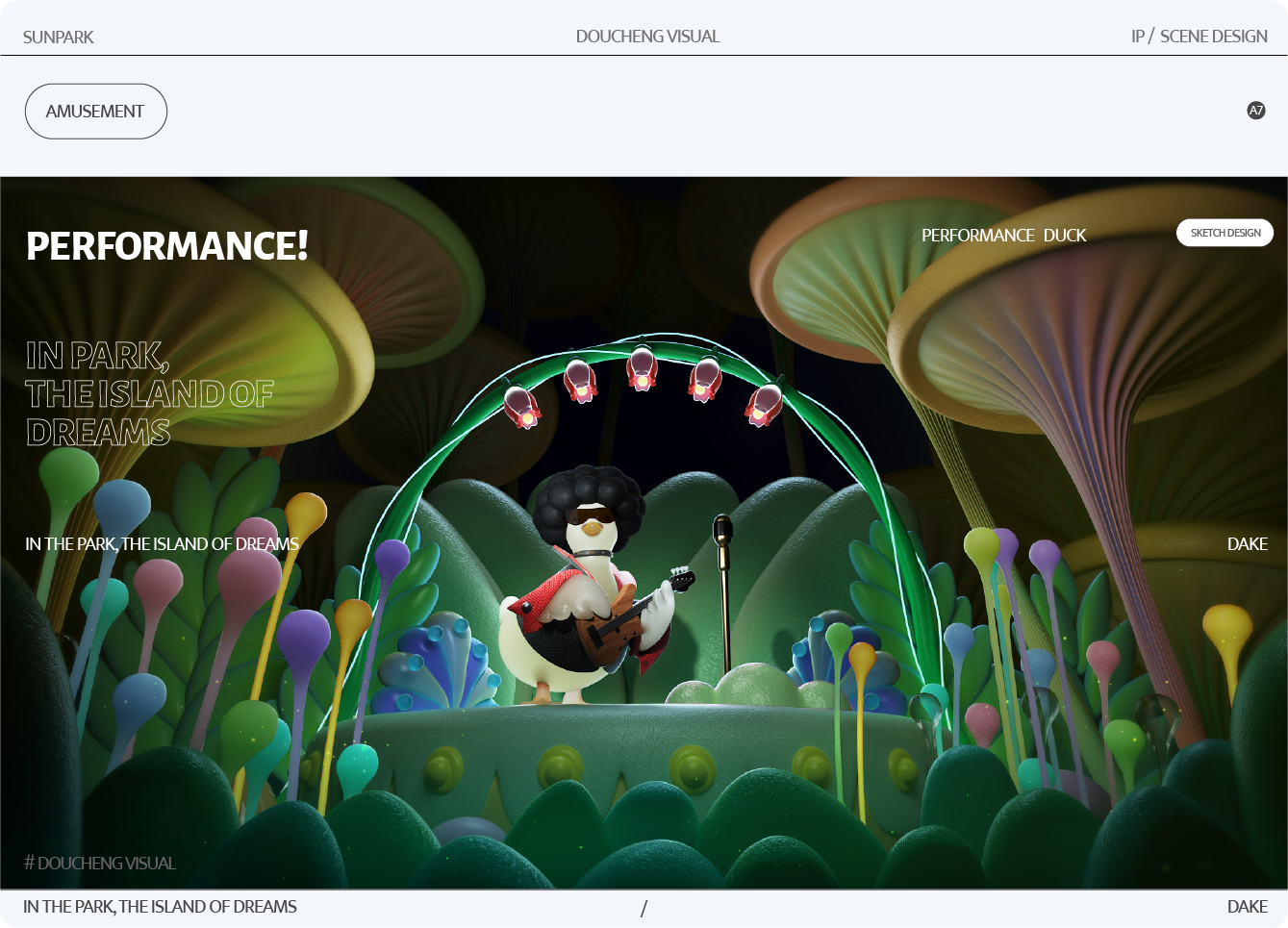Click IN THE PARK caption inside the image

coord(162,544)
